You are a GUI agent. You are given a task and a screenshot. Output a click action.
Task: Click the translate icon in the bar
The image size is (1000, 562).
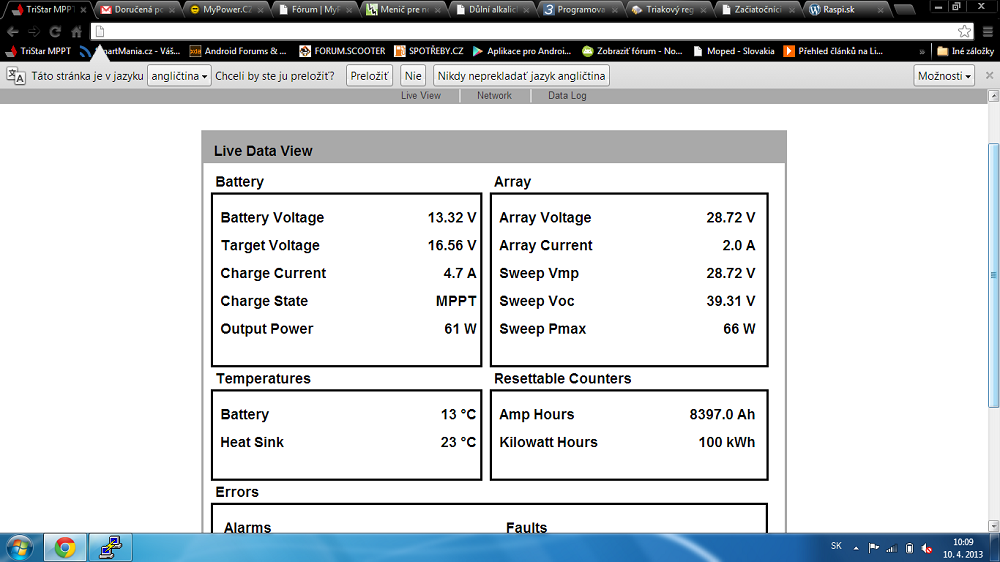point(16,76)
